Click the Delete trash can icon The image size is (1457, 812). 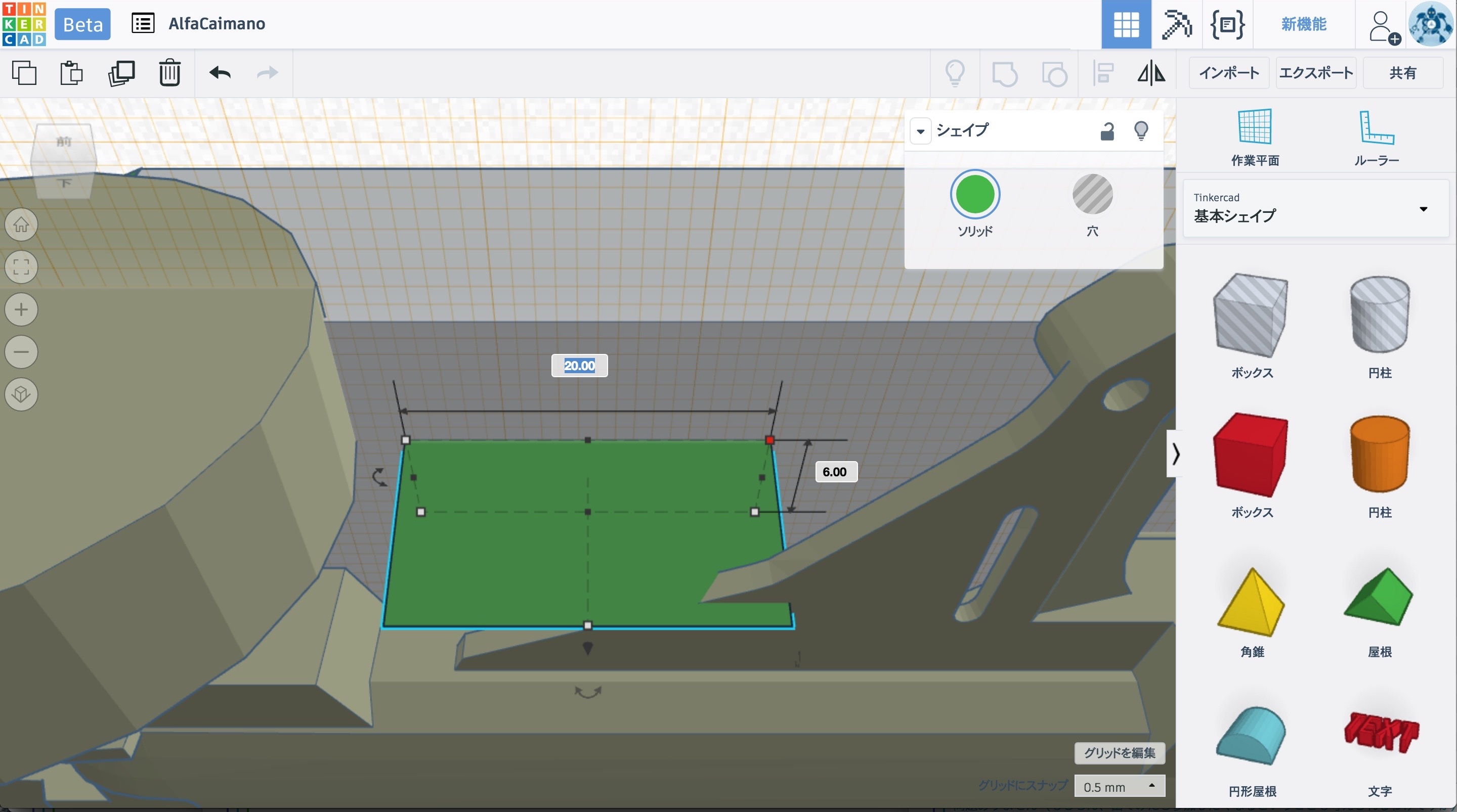click(x=169, y=73)
